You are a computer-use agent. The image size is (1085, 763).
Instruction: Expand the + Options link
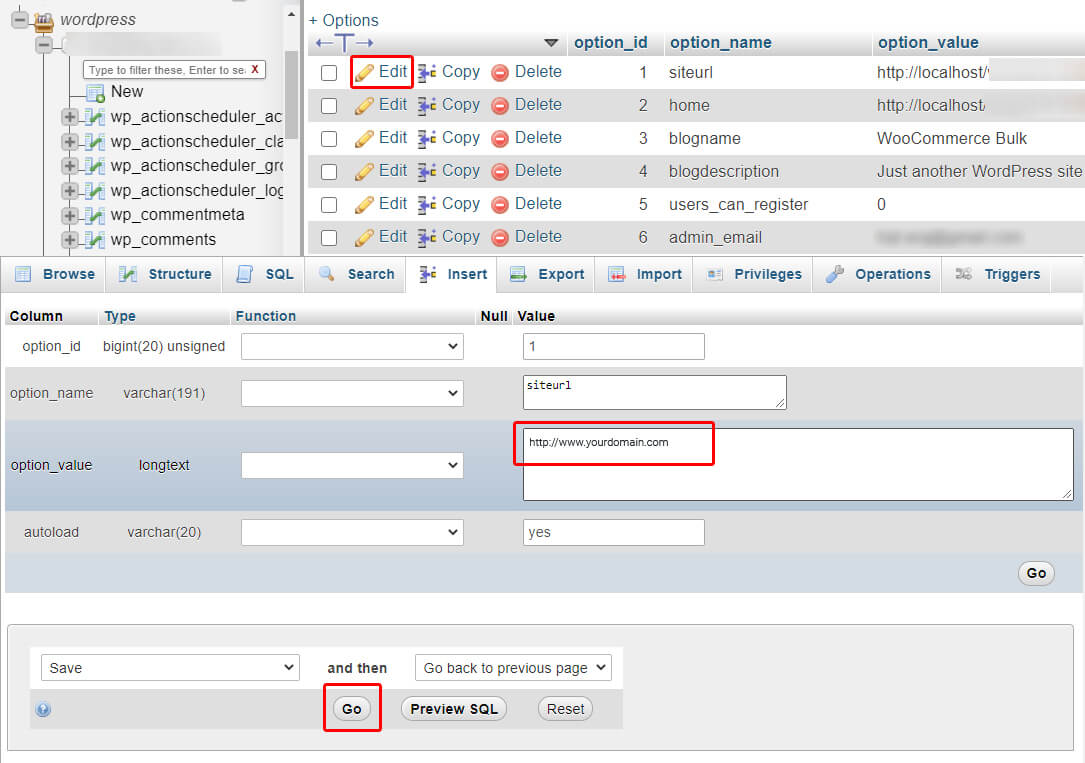pos(344,20)
